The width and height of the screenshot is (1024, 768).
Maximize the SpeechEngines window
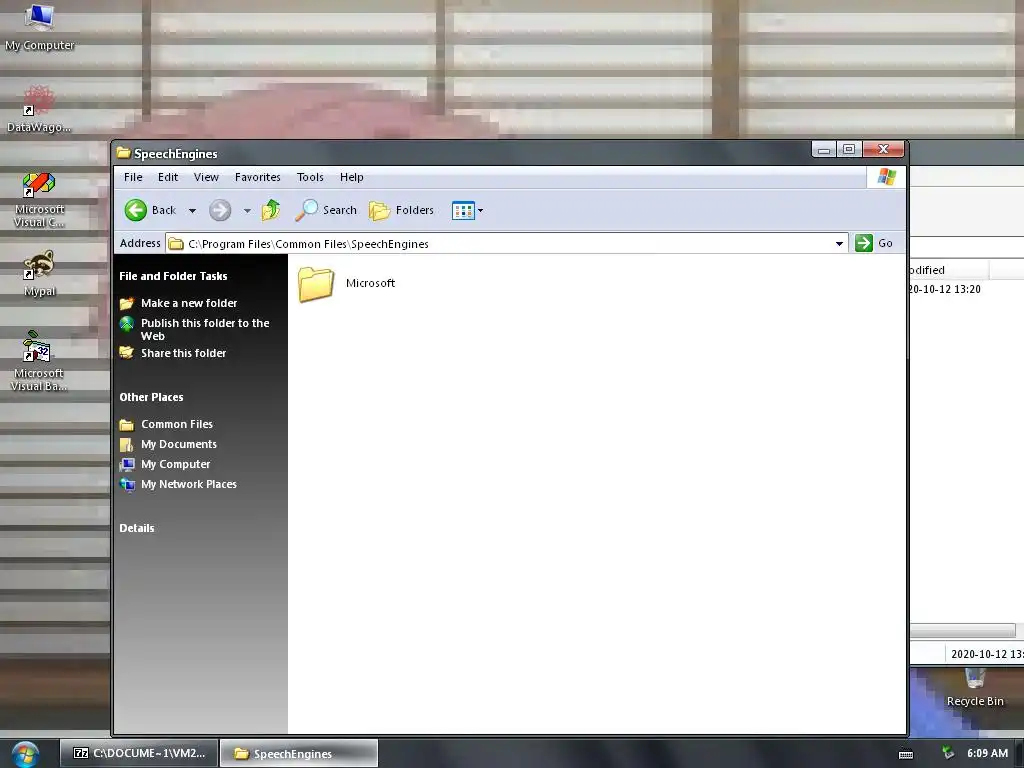tap(849, 150)
